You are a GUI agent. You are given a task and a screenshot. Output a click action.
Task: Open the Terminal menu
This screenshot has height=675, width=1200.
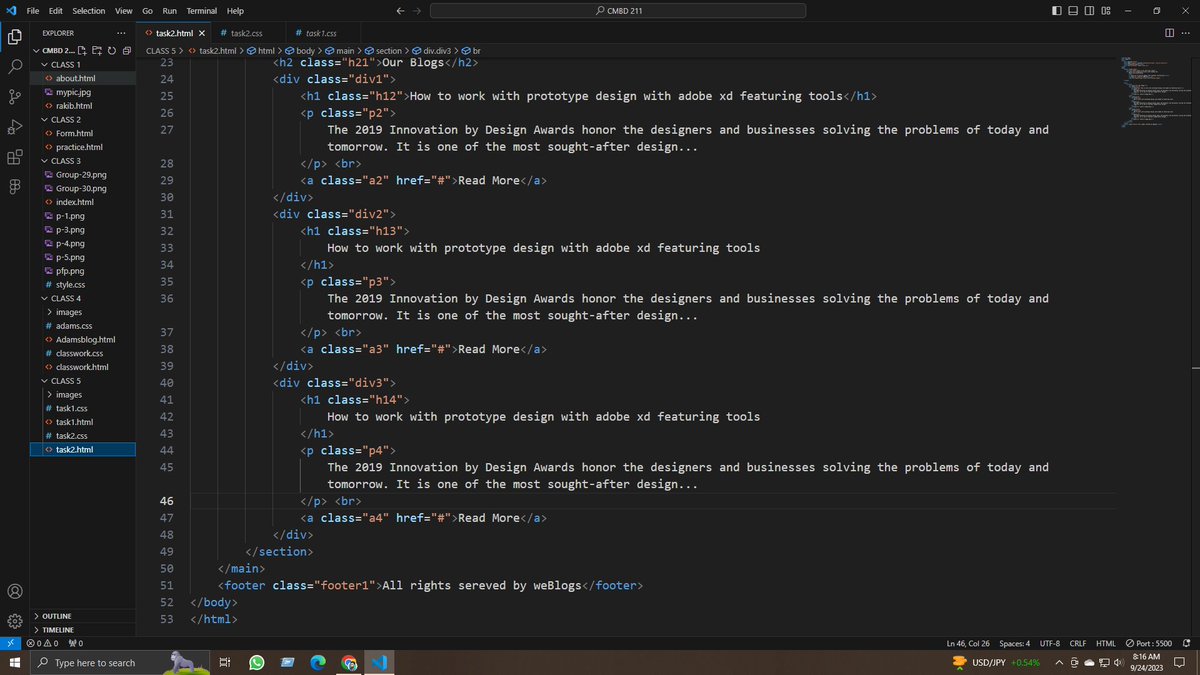click(x=202, y=11)
